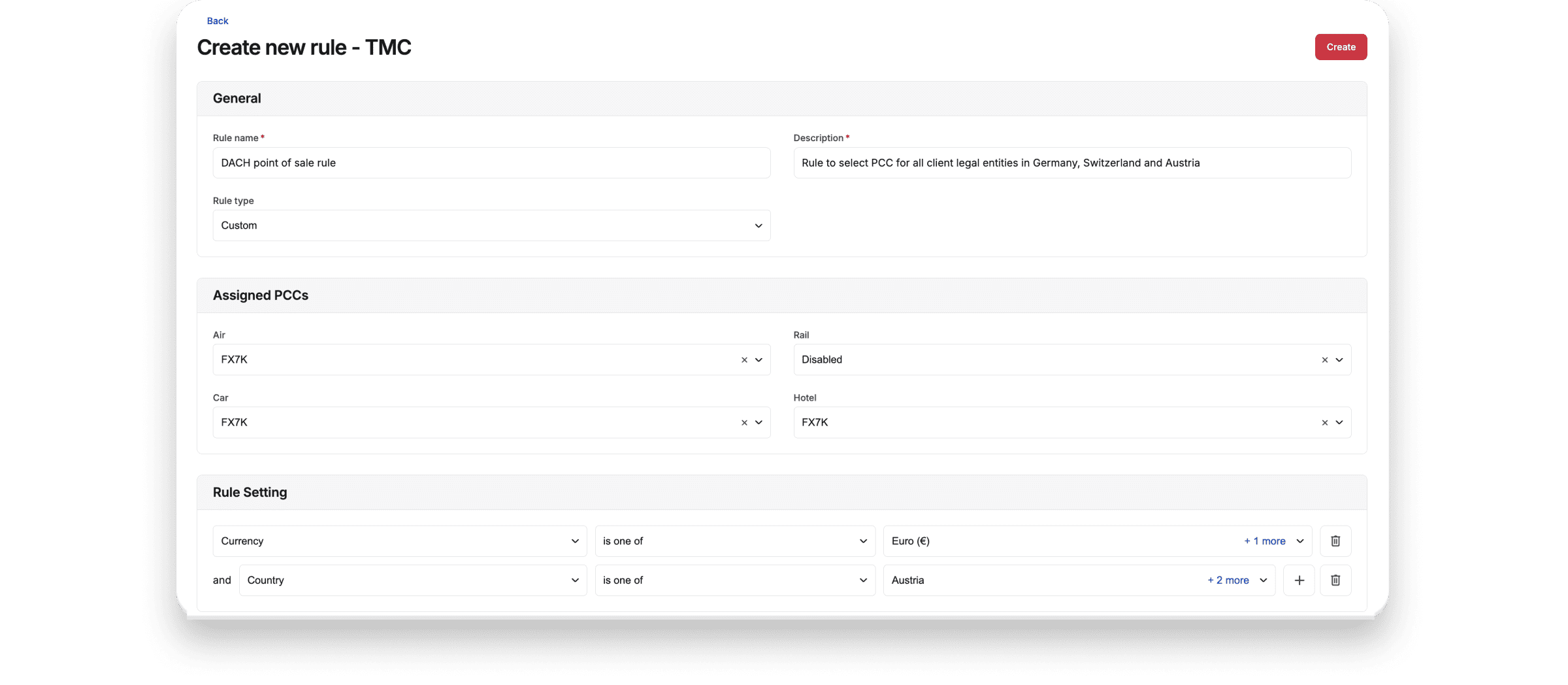Open the Currency field selector
The width and height of the screenshot is (1568, 685).
399,541
